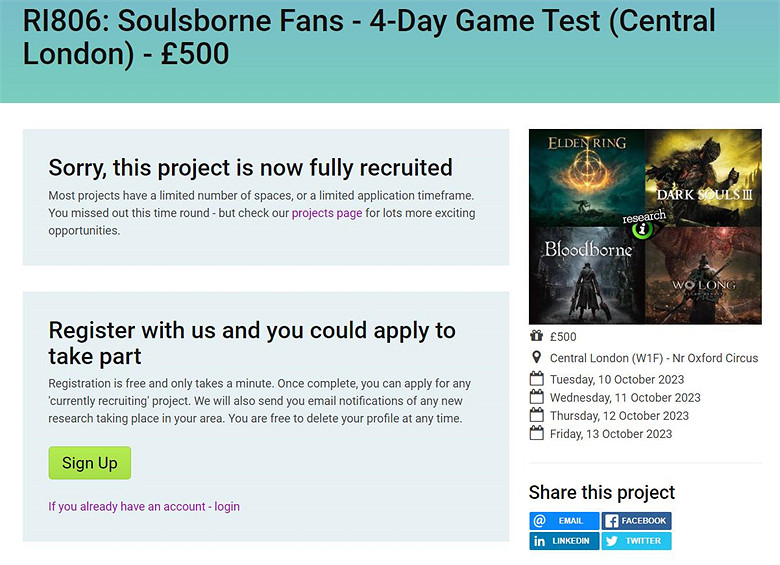The height and width of the screenshot is (565, 780).
Task: Select the Bloodborne cover image
Action: coord(584,275)
